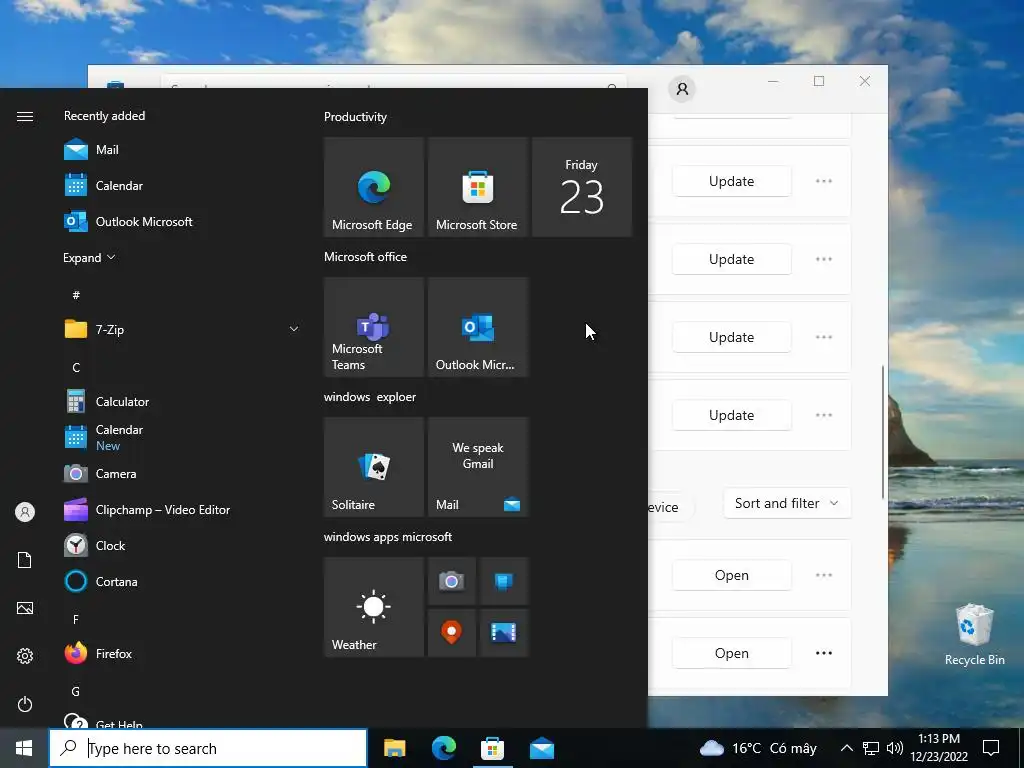Select the Productivity group title

point(355,117)
